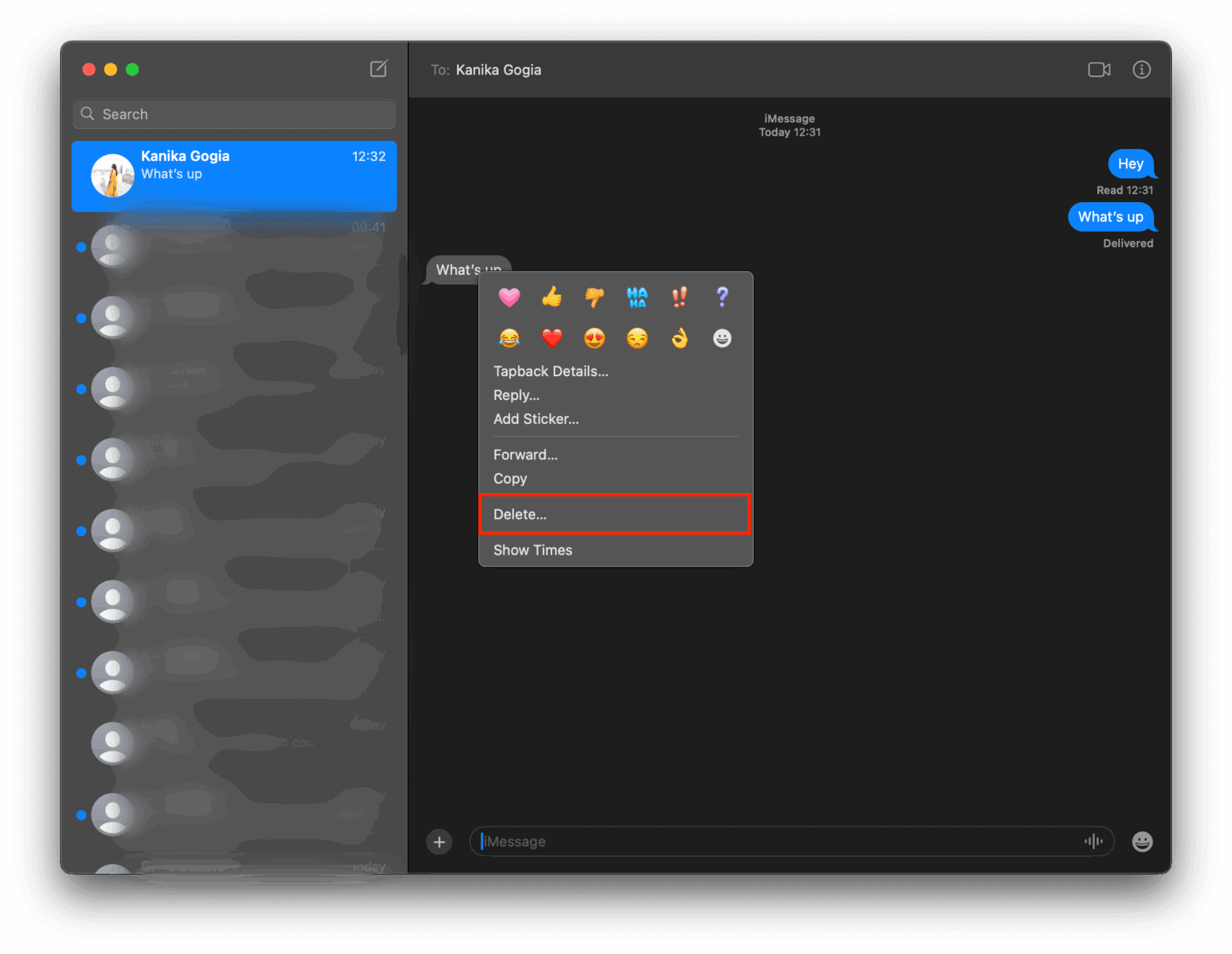Screen dimensions: 1232x954
Task: Select the Kanika Gogia conversation in the sidebar
Action: pyautogui.click(x=233, y=176)
